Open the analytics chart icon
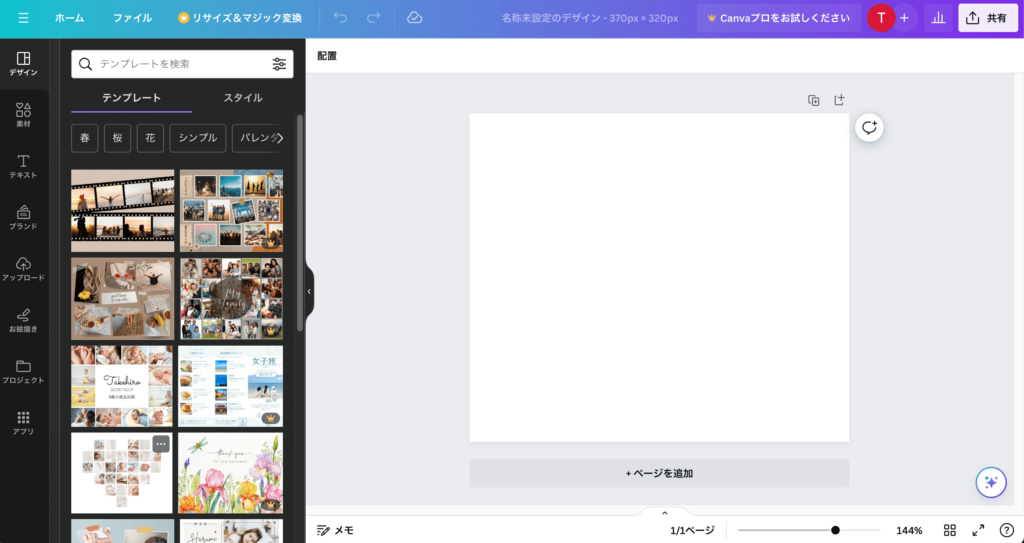This screenshot has width=1024, height=543. point(938,18)
